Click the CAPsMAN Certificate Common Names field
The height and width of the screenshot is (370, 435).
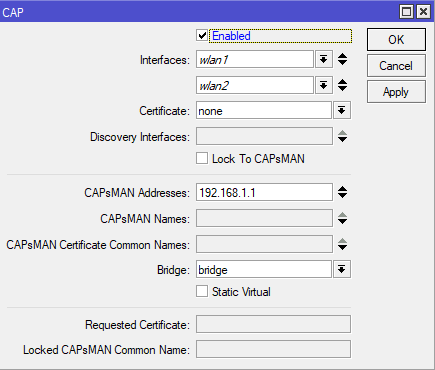pos(264,244)
